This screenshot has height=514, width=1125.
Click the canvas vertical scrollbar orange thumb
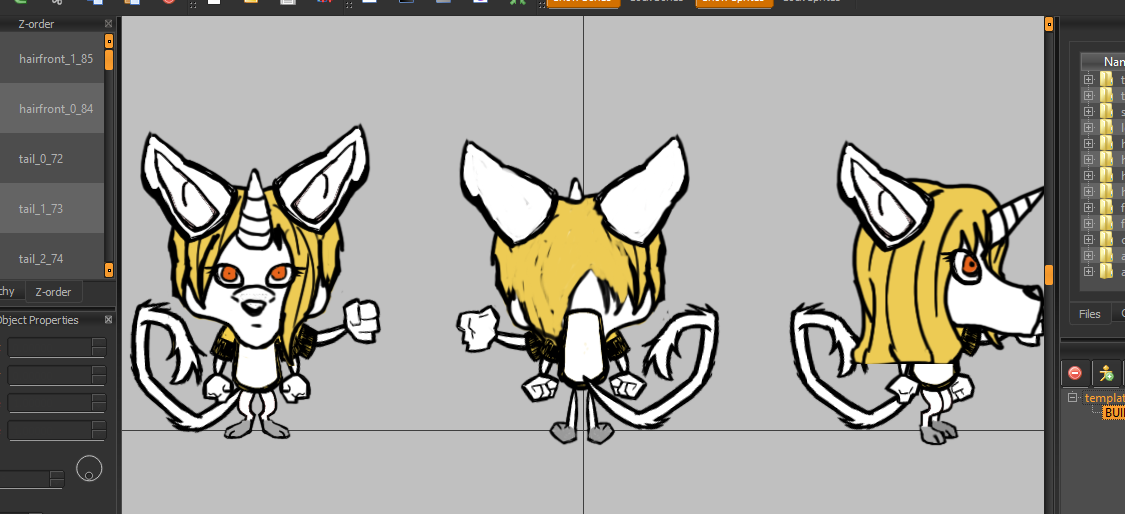point(1049,275)
